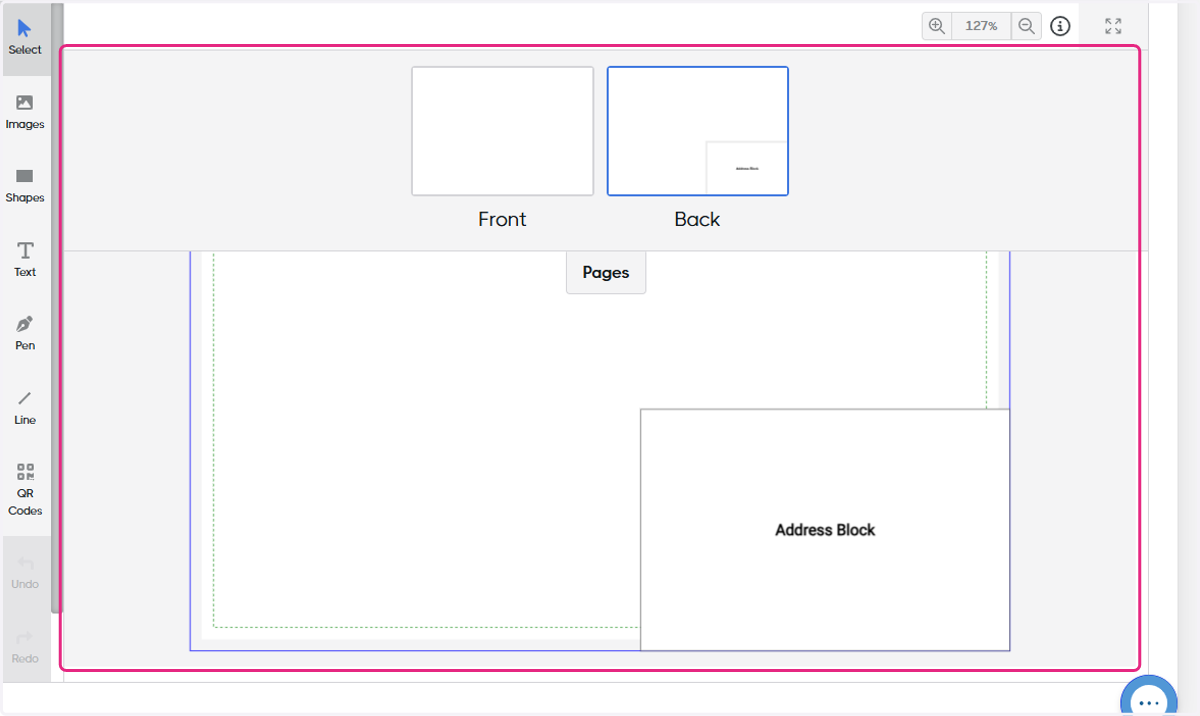The height and width of the screenshot is (716, 1200).
Task: Select the Back page thumbnail
Action: (698, 131)
